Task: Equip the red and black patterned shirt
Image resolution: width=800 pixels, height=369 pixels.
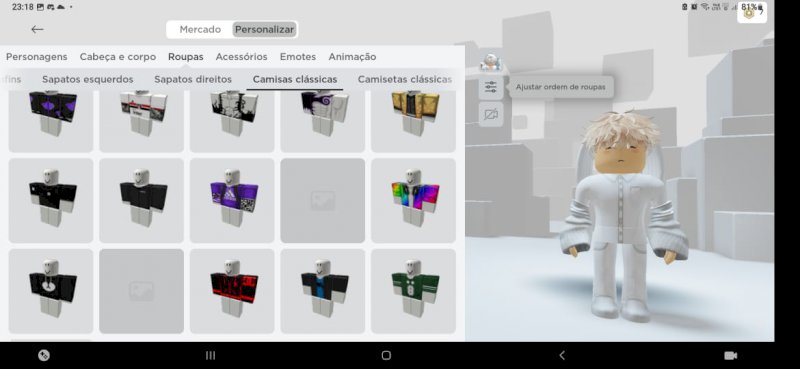Action: point(232,291)
